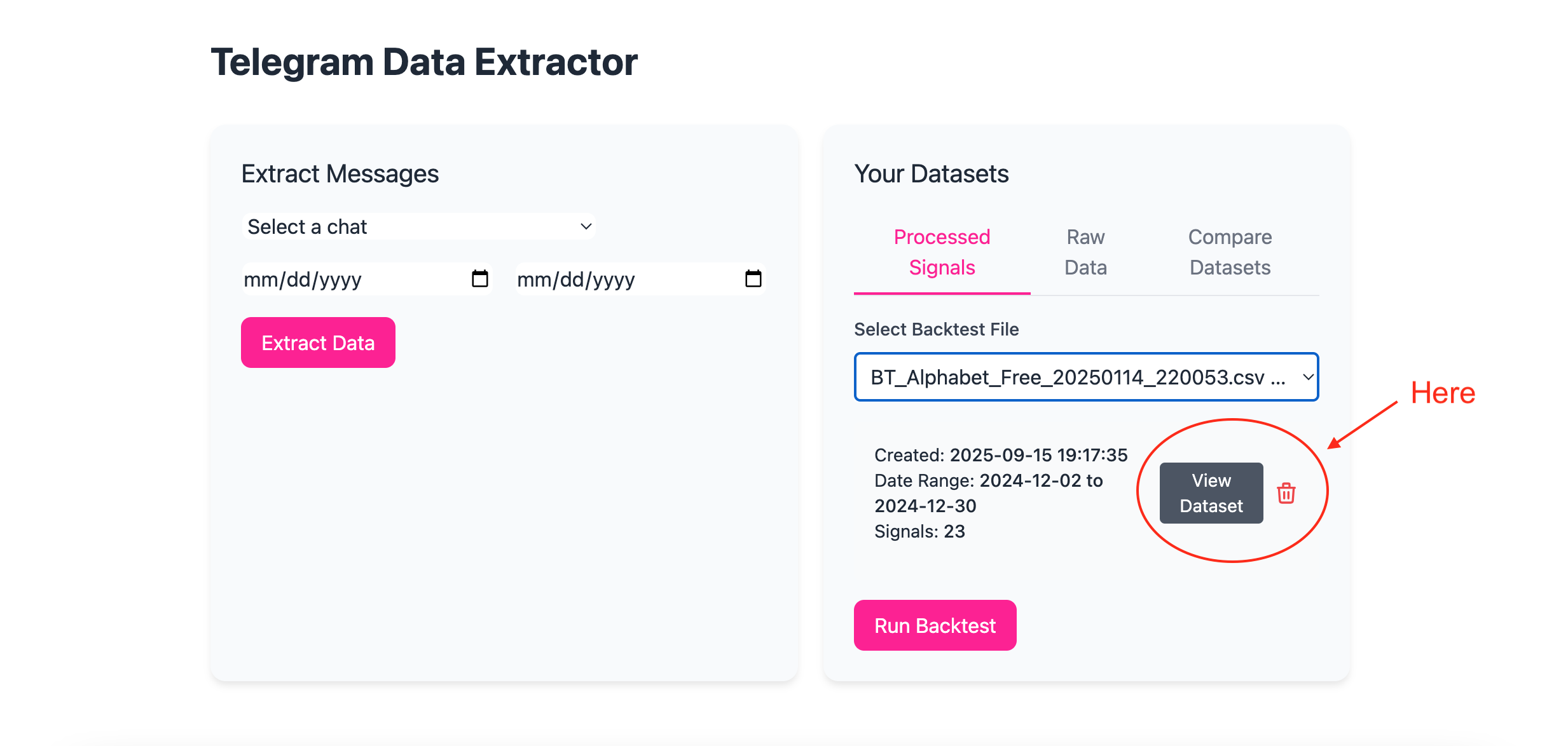Screen dimensions: 1568x746
Task: Click the Your Datasets heading
Action: 931,174
